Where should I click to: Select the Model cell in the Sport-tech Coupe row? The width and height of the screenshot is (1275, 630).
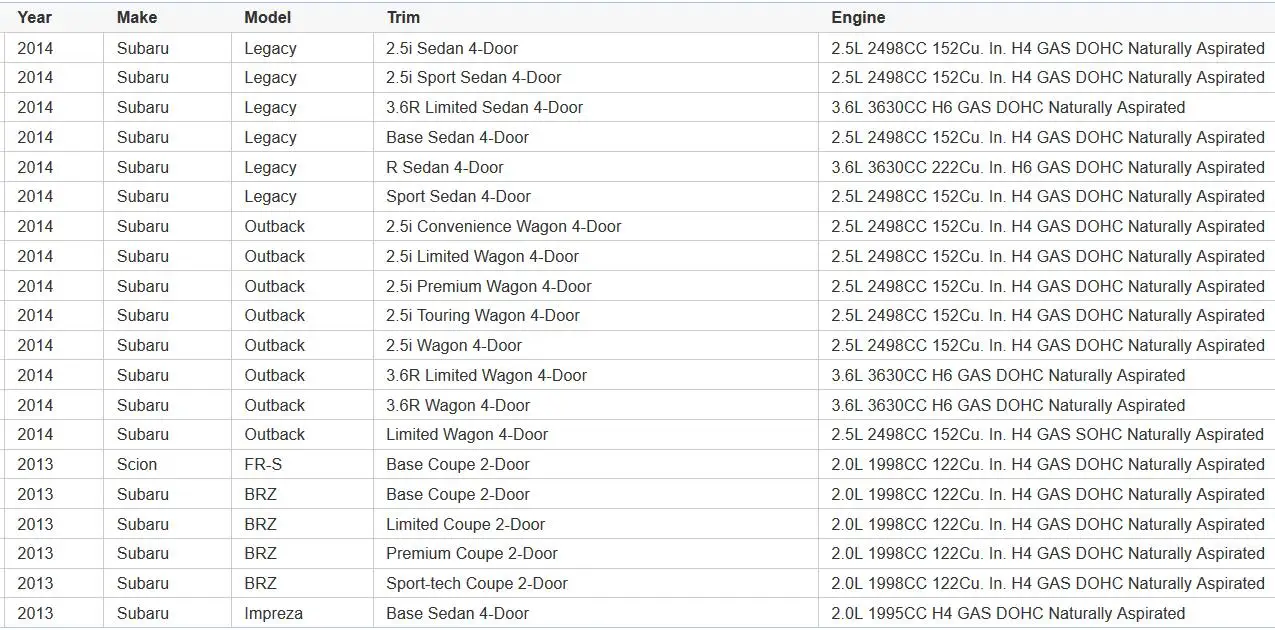pos(302,583)
